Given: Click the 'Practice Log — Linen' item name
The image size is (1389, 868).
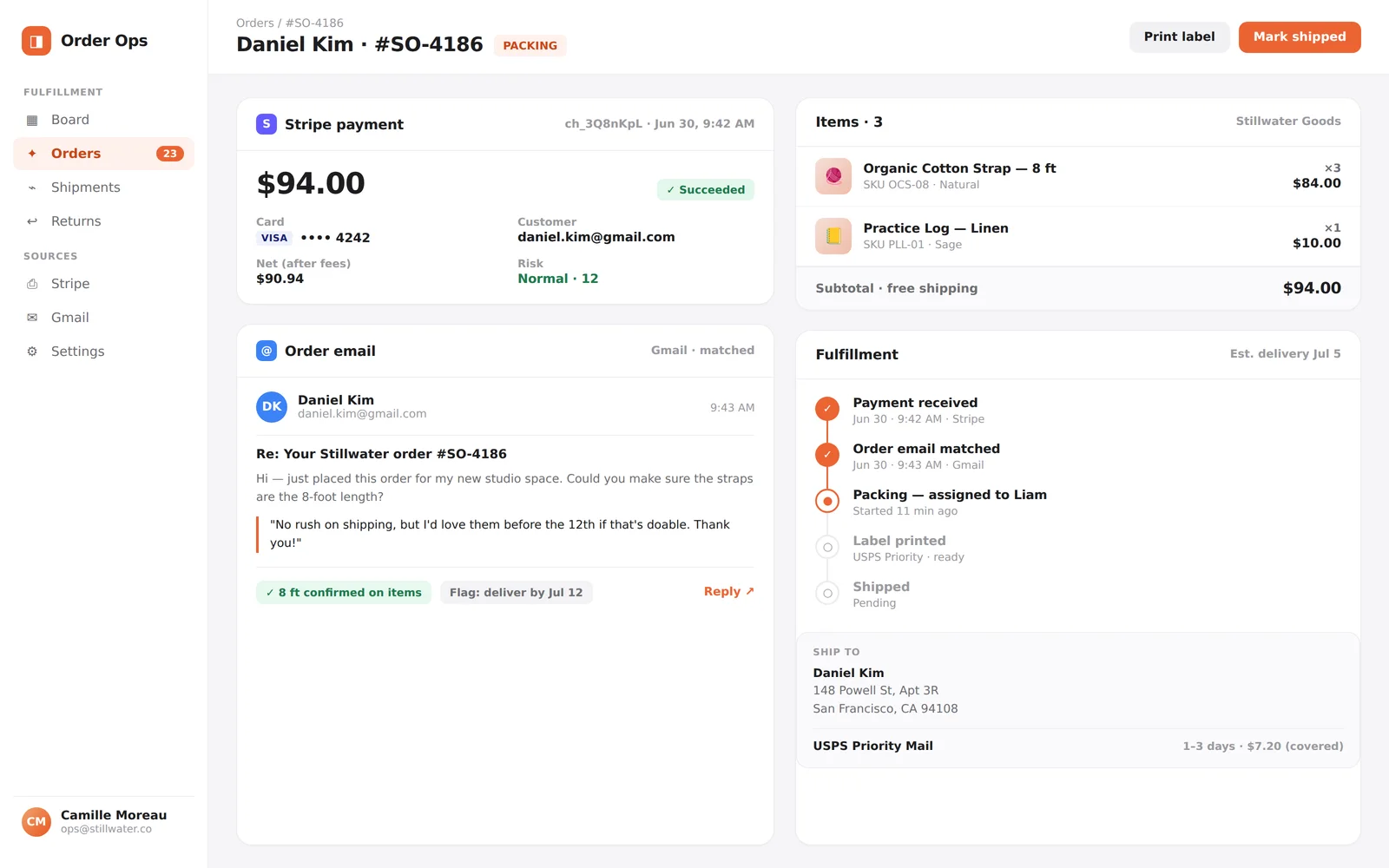Looking at the screenshot, I should tap(936, 228).
